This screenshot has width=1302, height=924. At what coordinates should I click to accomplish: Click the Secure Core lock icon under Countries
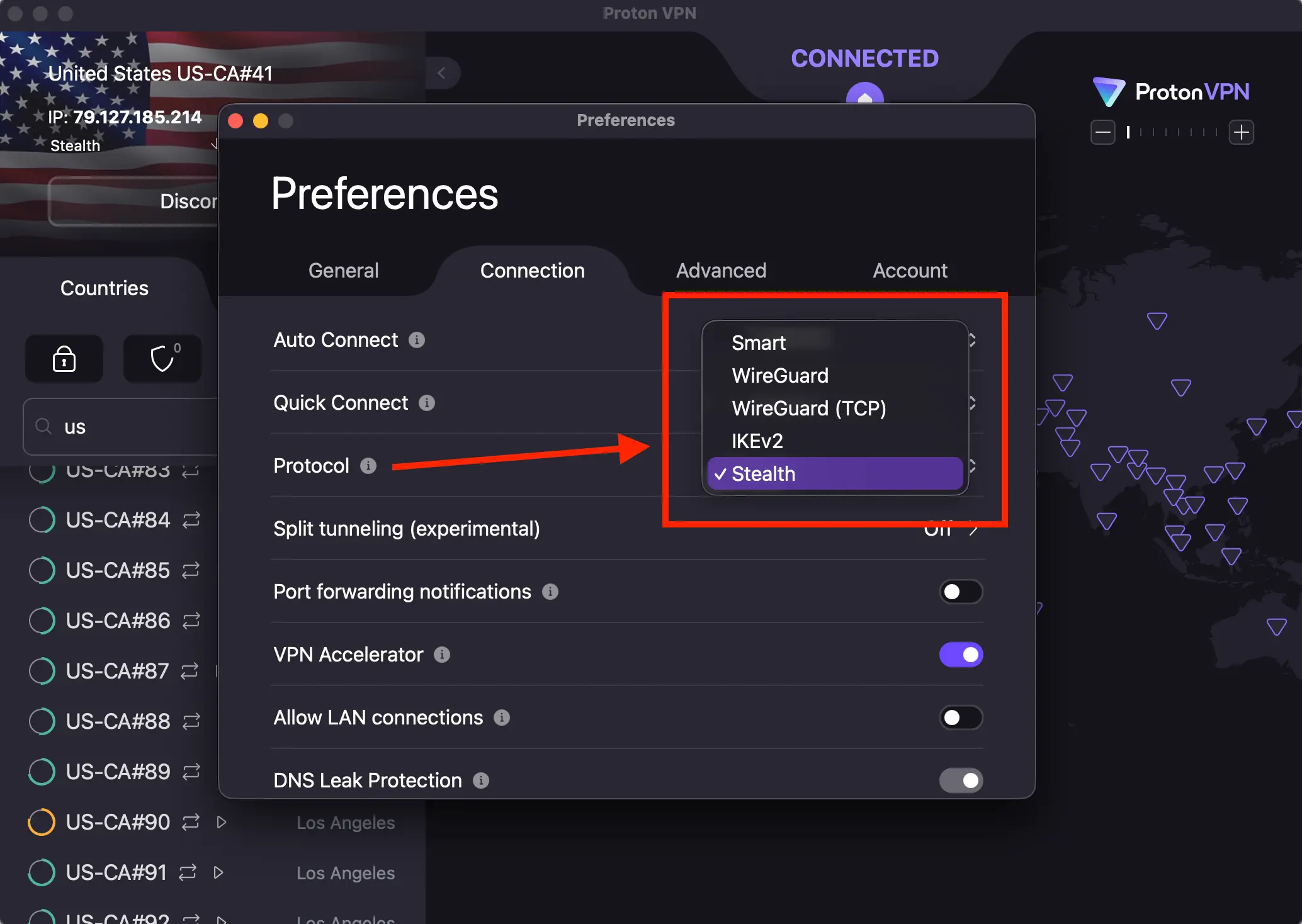pyautogui.click(x=64, y=359)
